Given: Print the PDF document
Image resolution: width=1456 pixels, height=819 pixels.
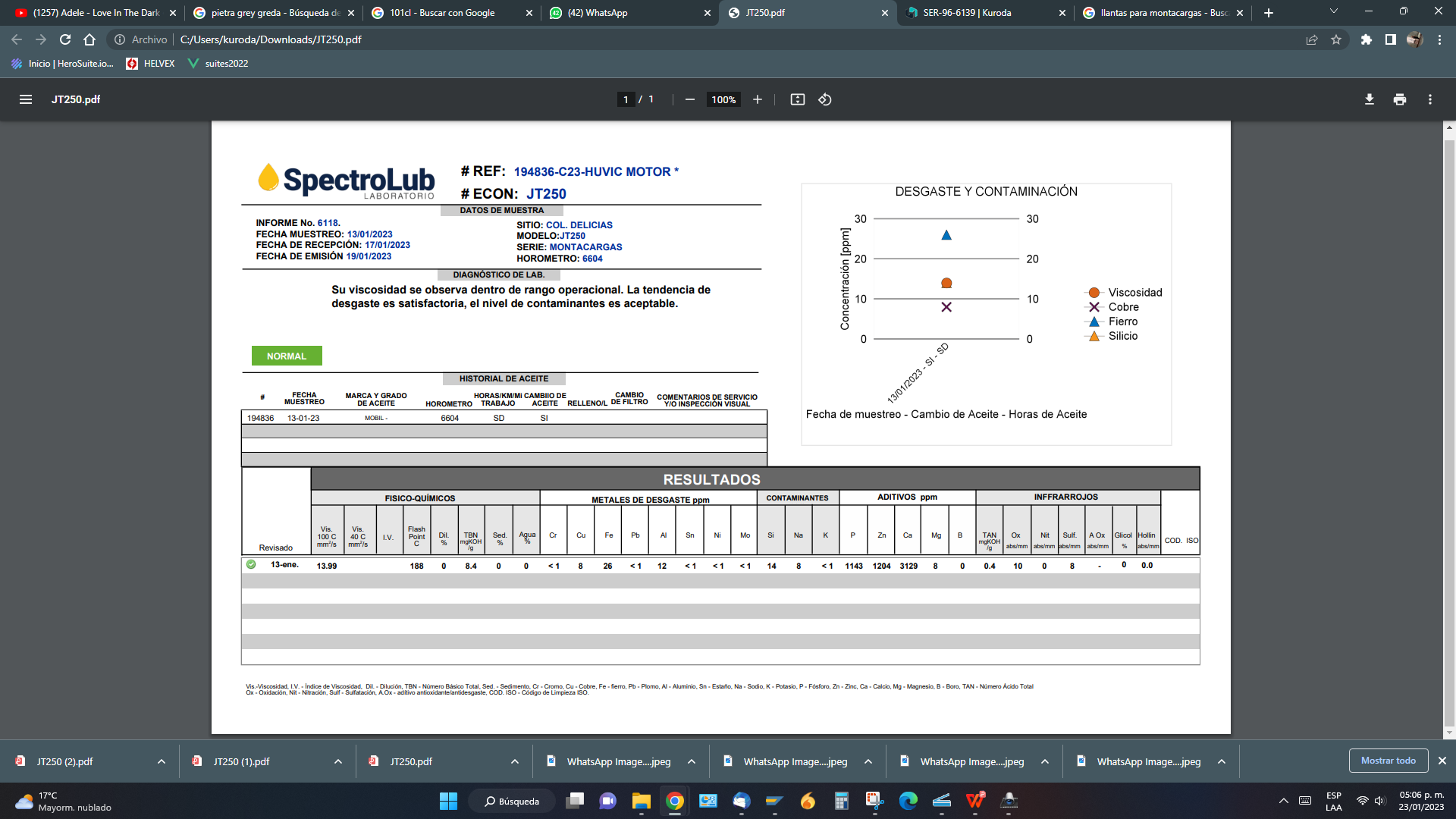Looking at the screenshot, I should click(1399, 99).
